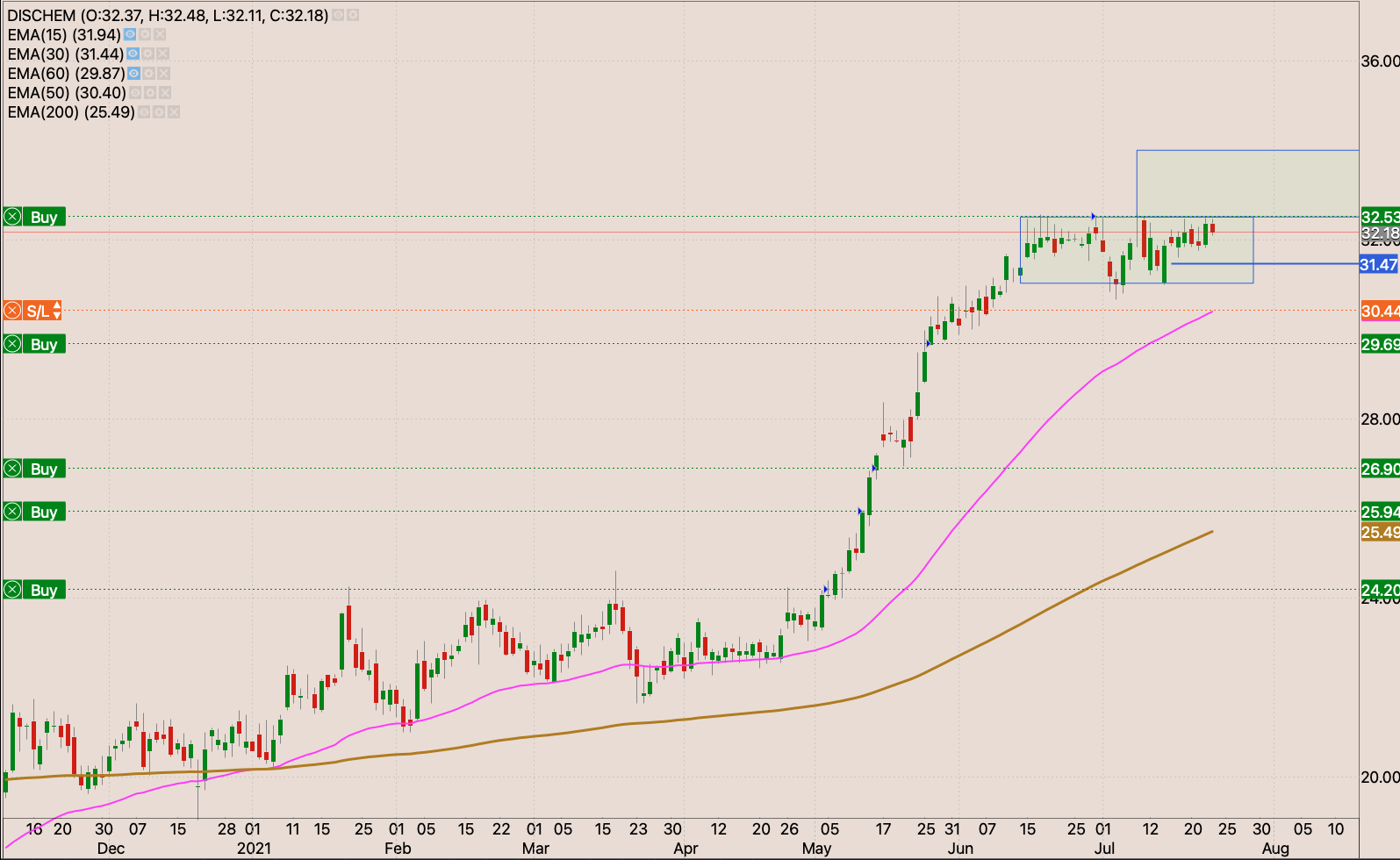Click the green 32.53 price axis tag
1400x860 pixels.
[x=1379, y=217]
